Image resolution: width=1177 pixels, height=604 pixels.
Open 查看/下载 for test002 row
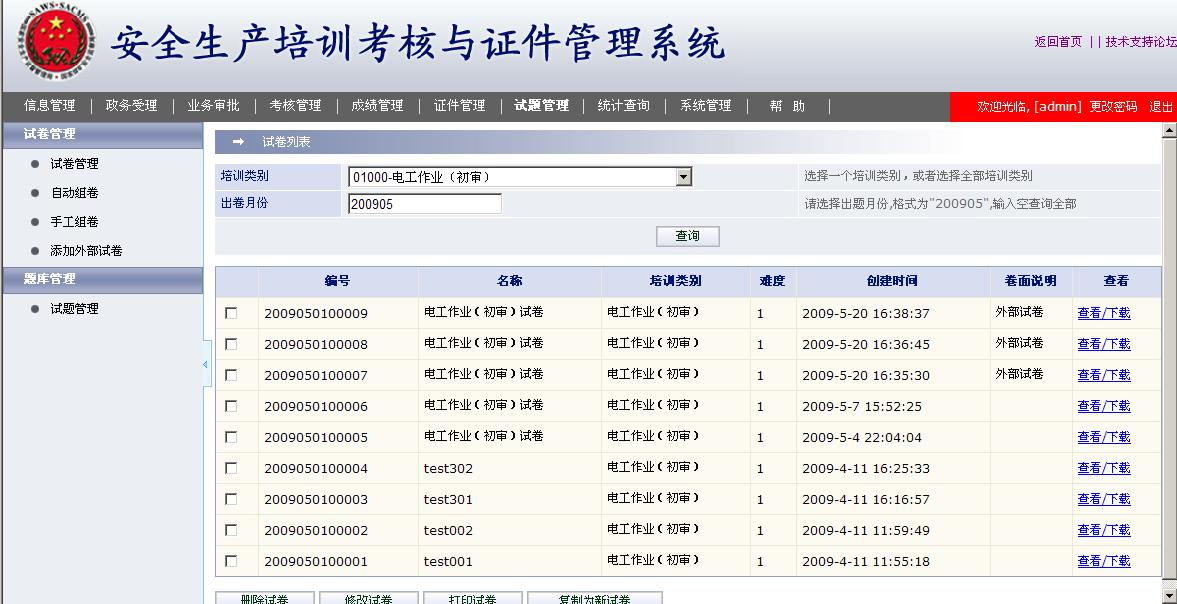coord(1103,530)
